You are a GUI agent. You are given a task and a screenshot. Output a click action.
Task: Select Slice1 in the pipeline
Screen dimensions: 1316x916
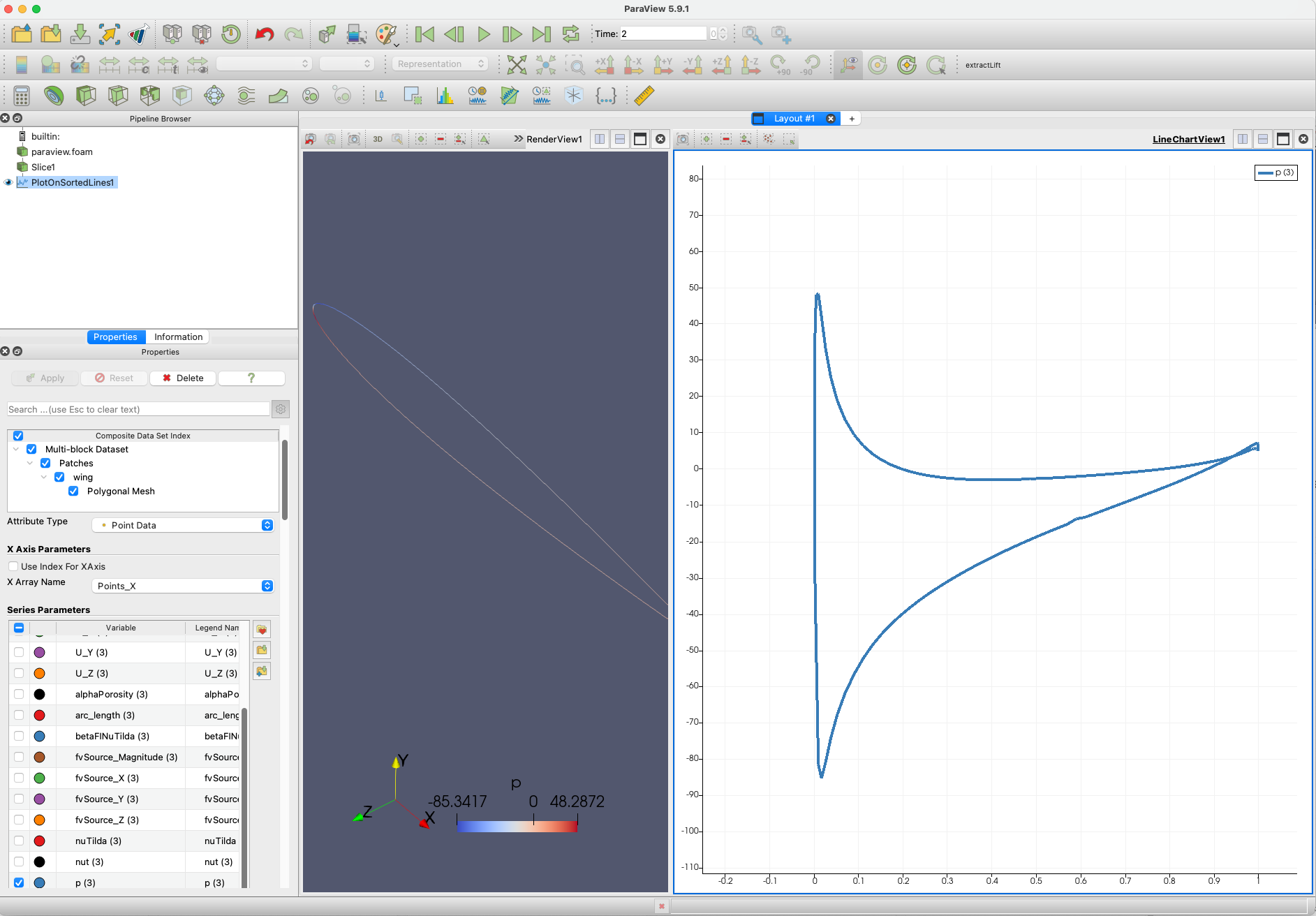coord(43,167)
